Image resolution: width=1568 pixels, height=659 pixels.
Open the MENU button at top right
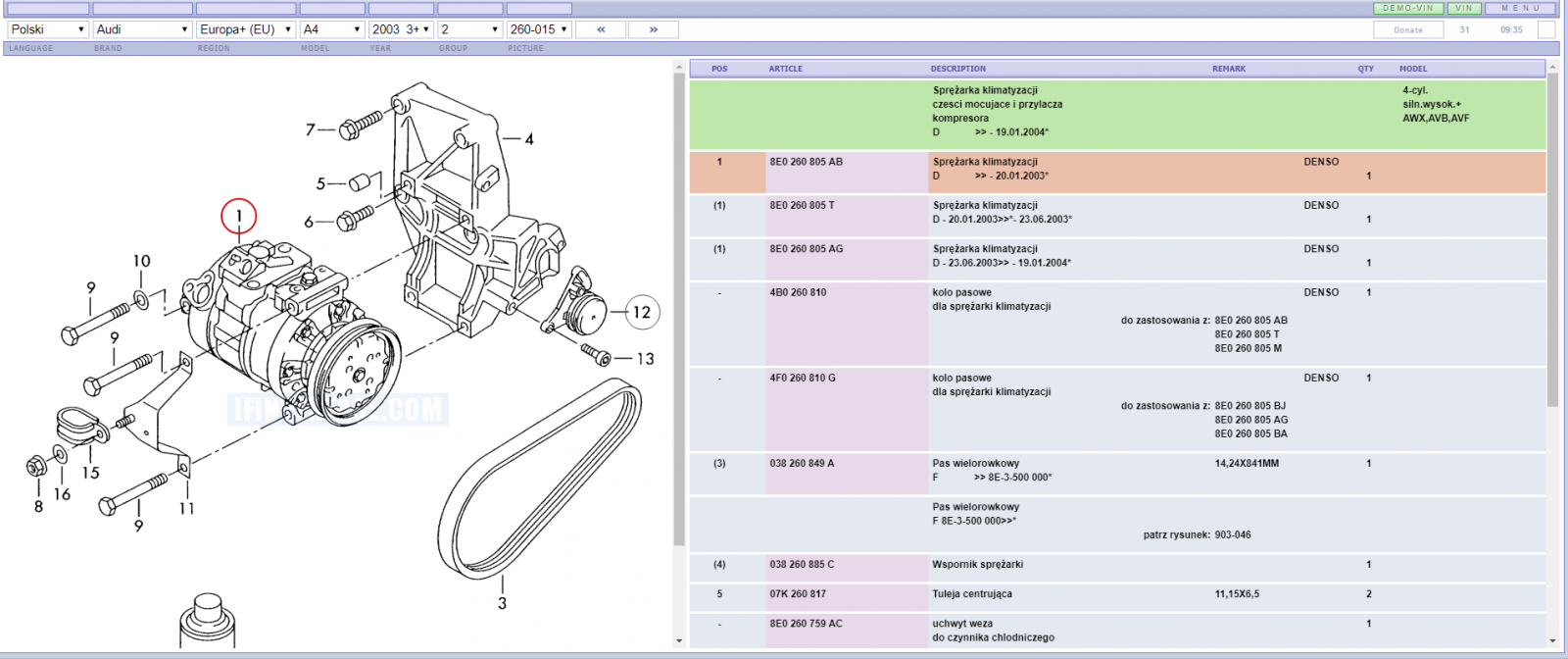(x=1521, y=8)
